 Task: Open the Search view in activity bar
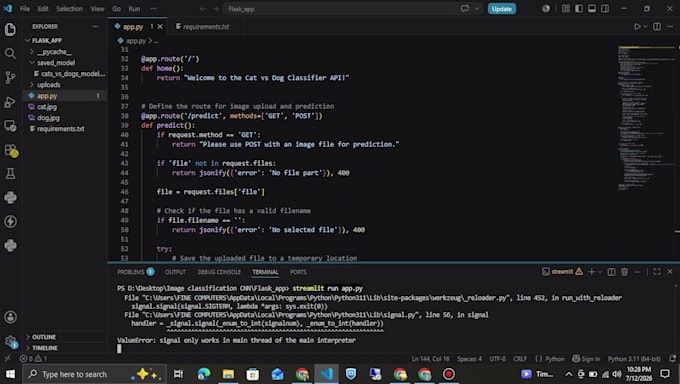(x=10, y=53)
